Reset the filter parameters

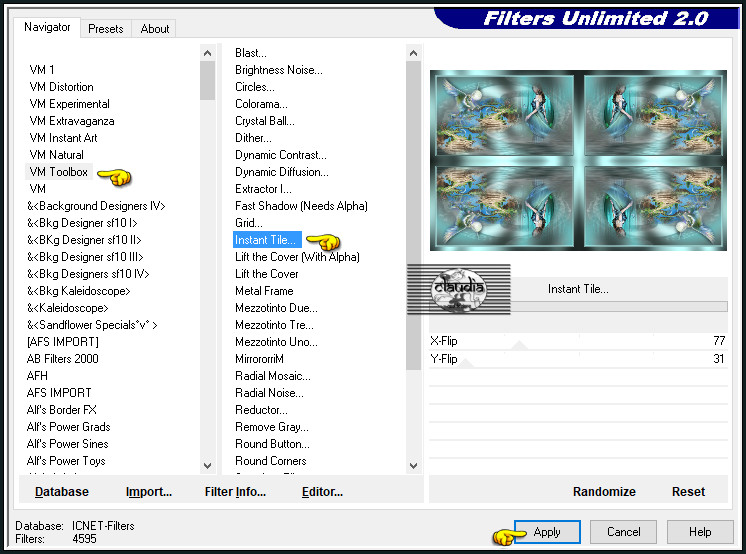(x=688, y=492)
